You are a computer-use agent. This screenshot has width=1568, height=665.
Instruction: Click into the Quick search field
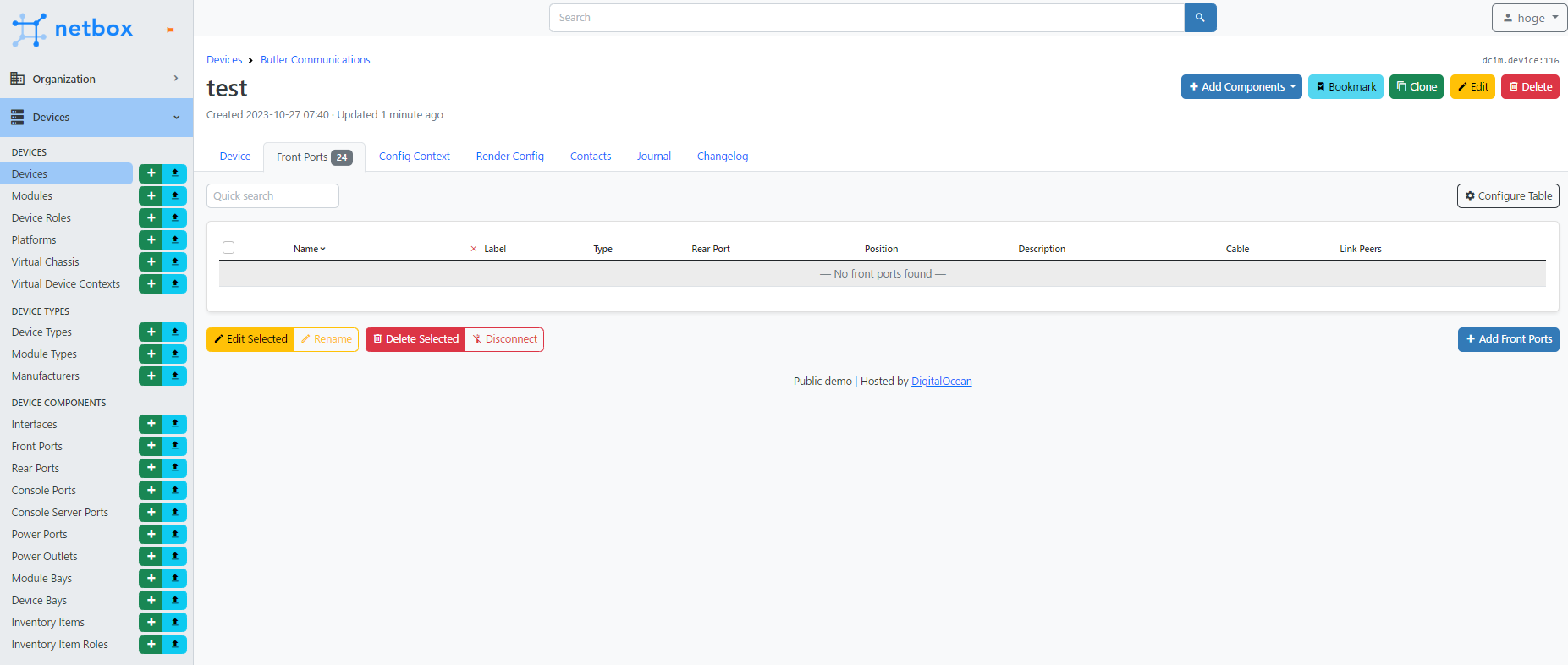pos(272,195)
